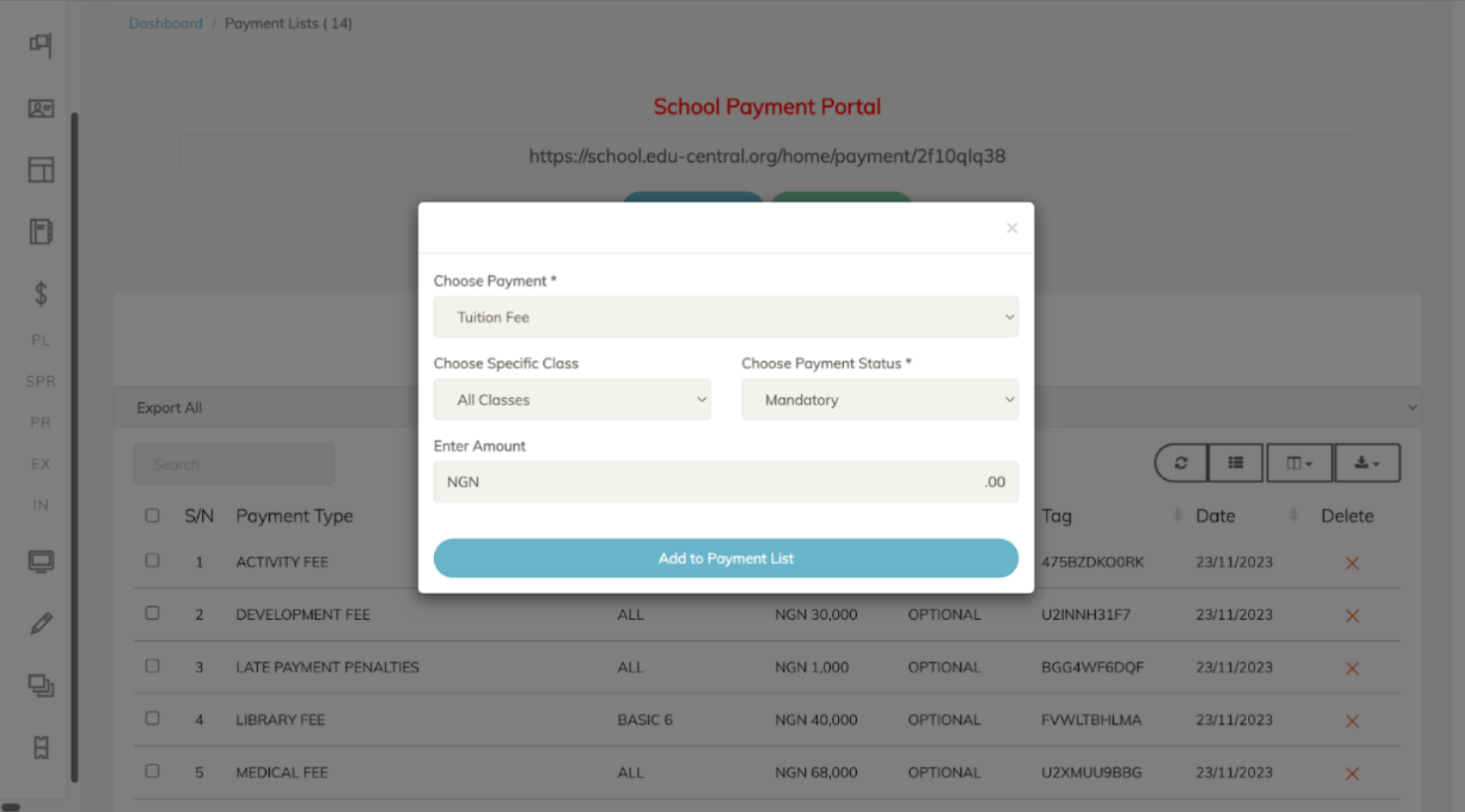This screenshot has height=812, width=1465.
Task: Open the monitor icon in sidebar
Action: 41,562
